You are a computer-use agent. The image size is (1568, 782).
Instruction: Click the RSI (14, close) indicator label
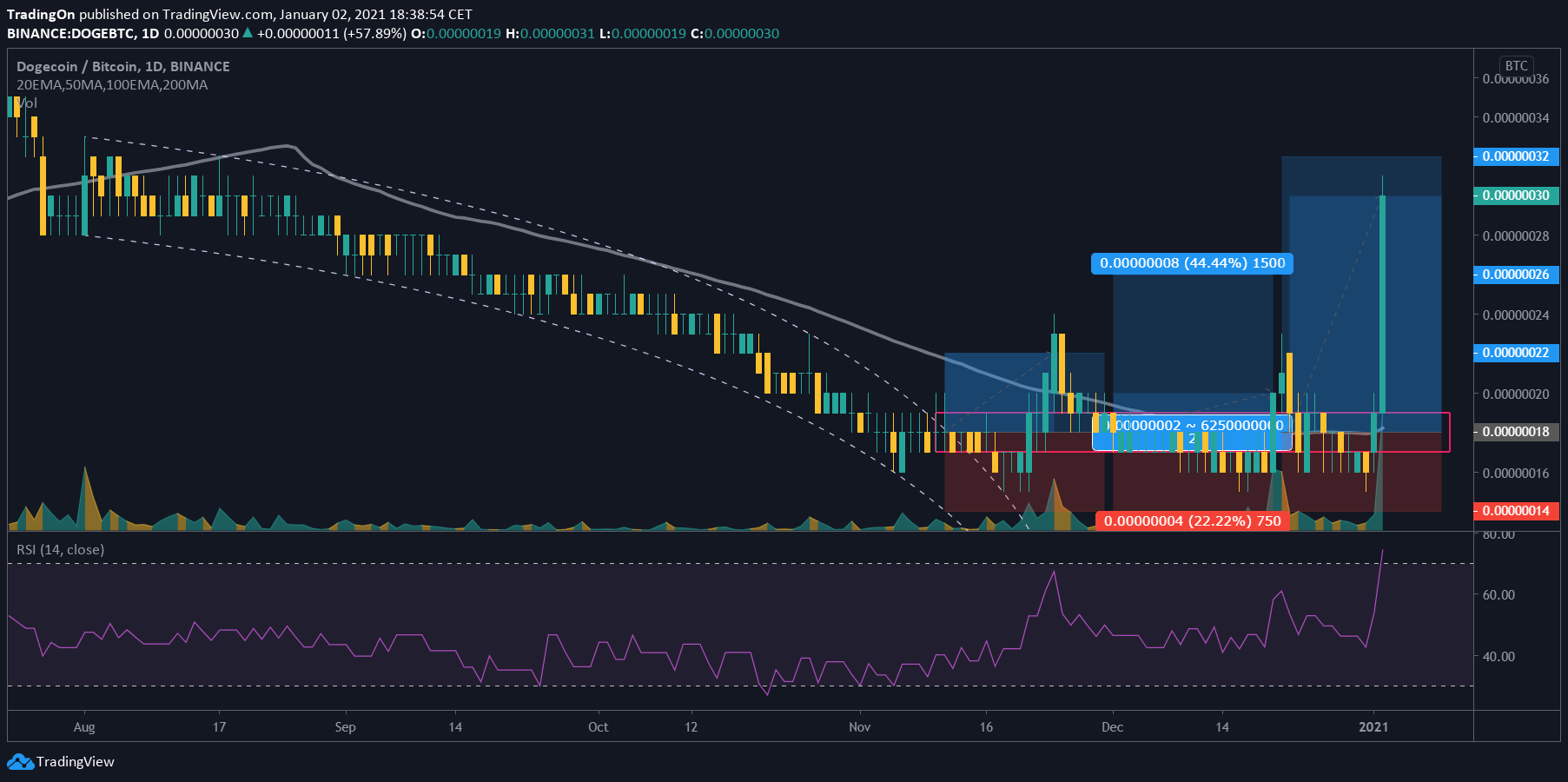point(60,550)
